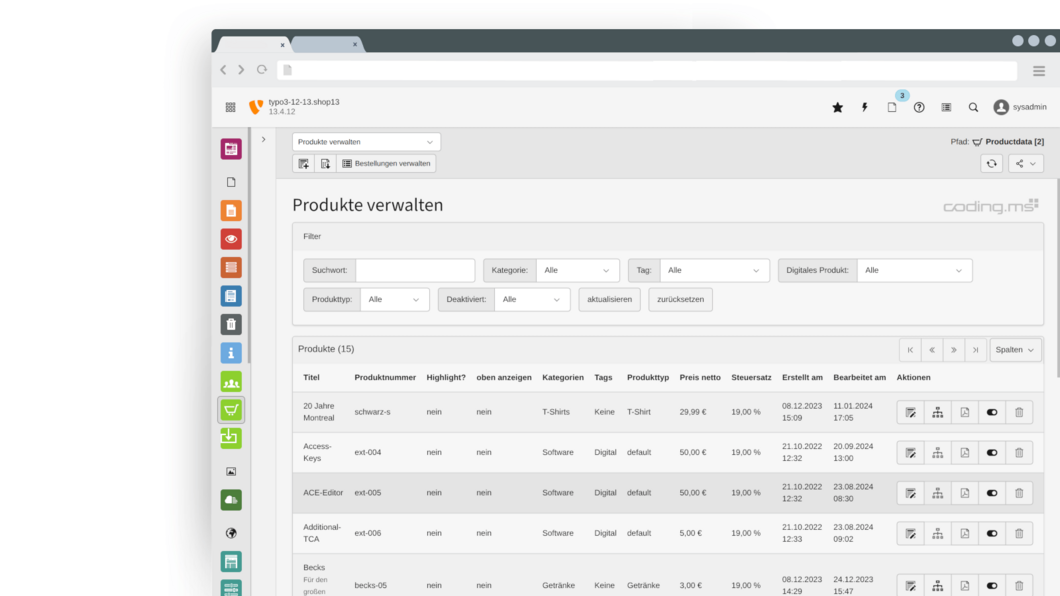Screen dimensions: 1060x596
Task: Open the search in the top bar
Action: click(973, 107)
